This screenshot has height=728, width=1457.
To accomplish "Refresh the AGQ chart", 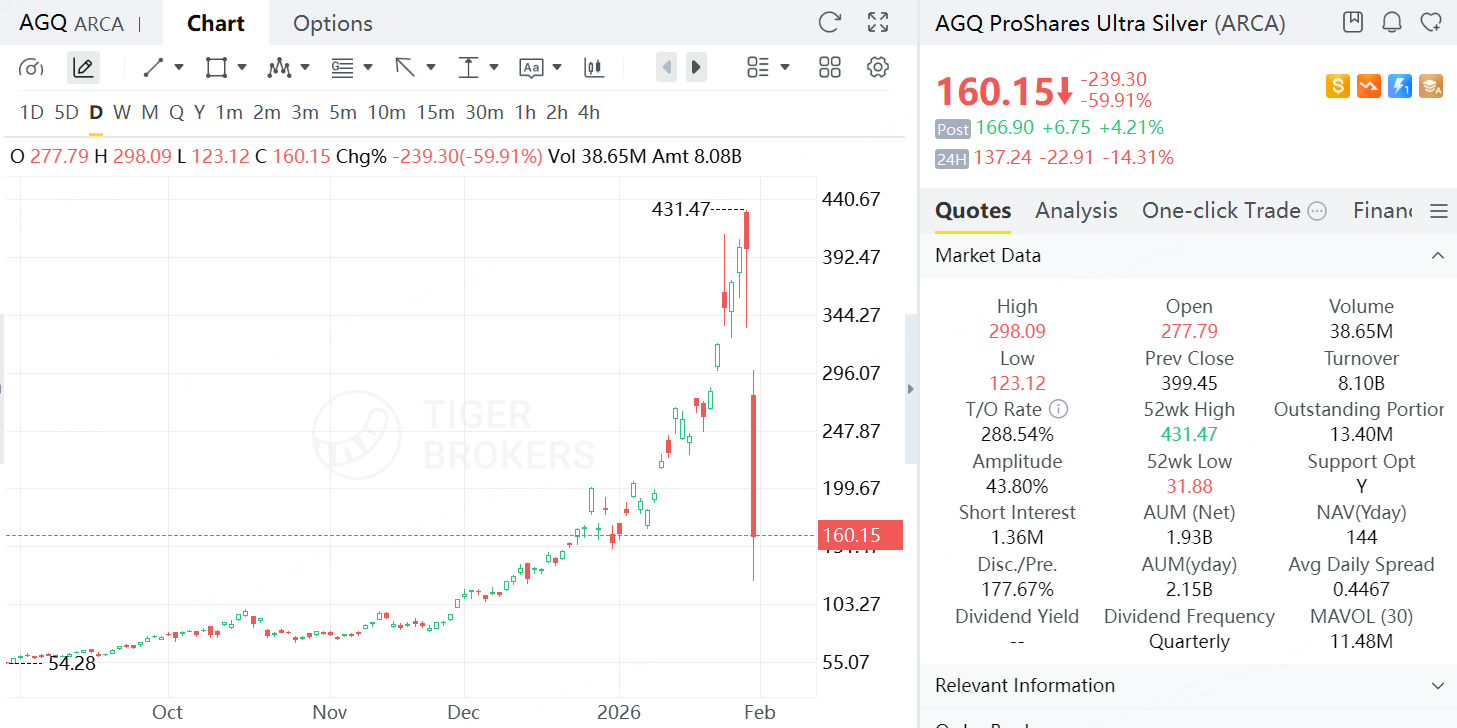I will coord(829,23).
